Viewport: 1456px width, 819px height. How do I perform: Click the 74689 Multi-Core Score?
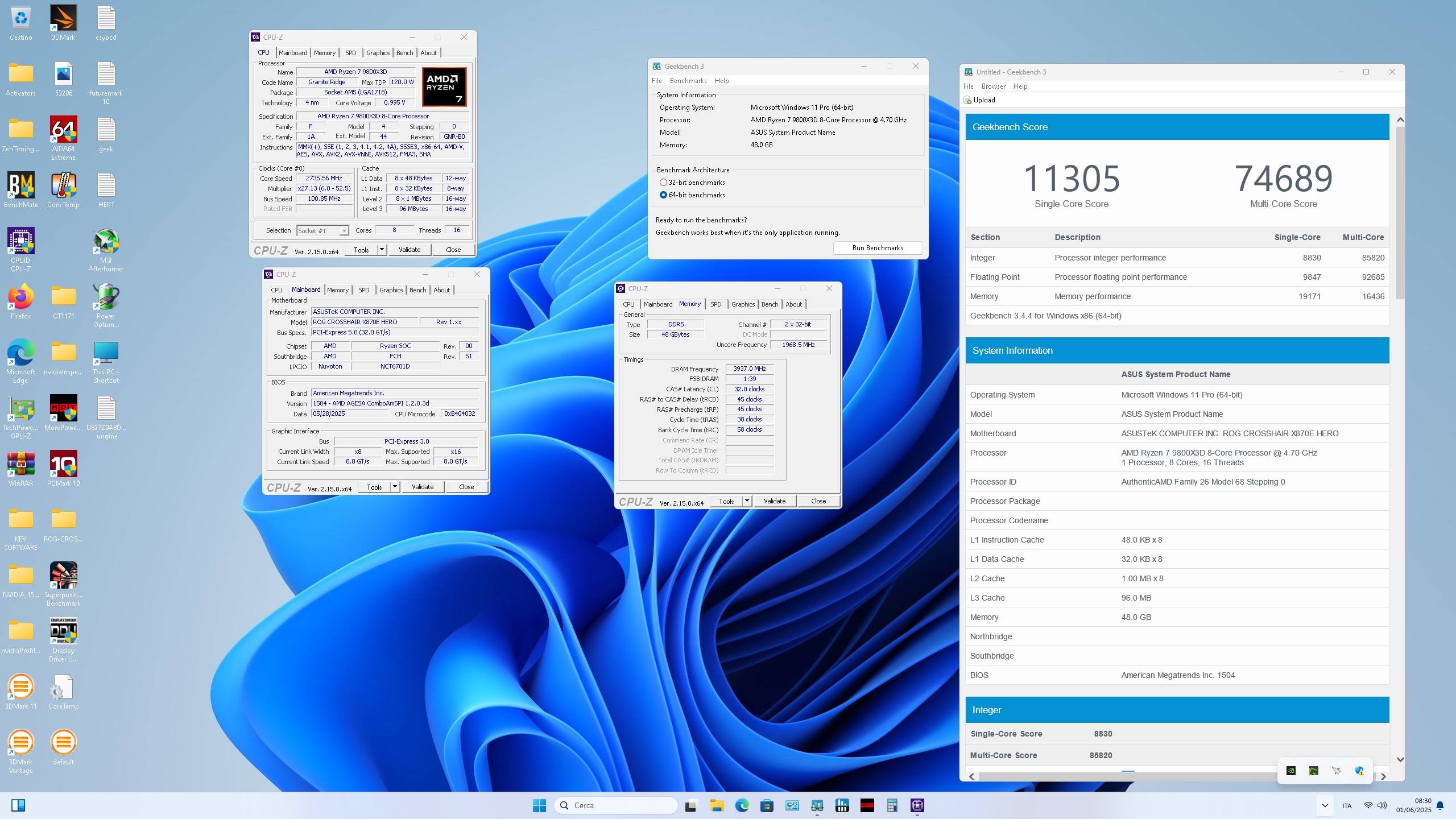1284,178
